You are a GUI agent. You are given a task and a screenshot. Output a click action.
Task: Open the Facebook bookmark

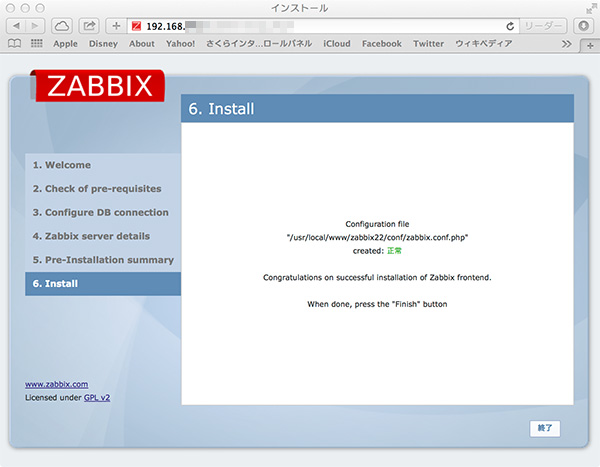[x=381, y=44]
